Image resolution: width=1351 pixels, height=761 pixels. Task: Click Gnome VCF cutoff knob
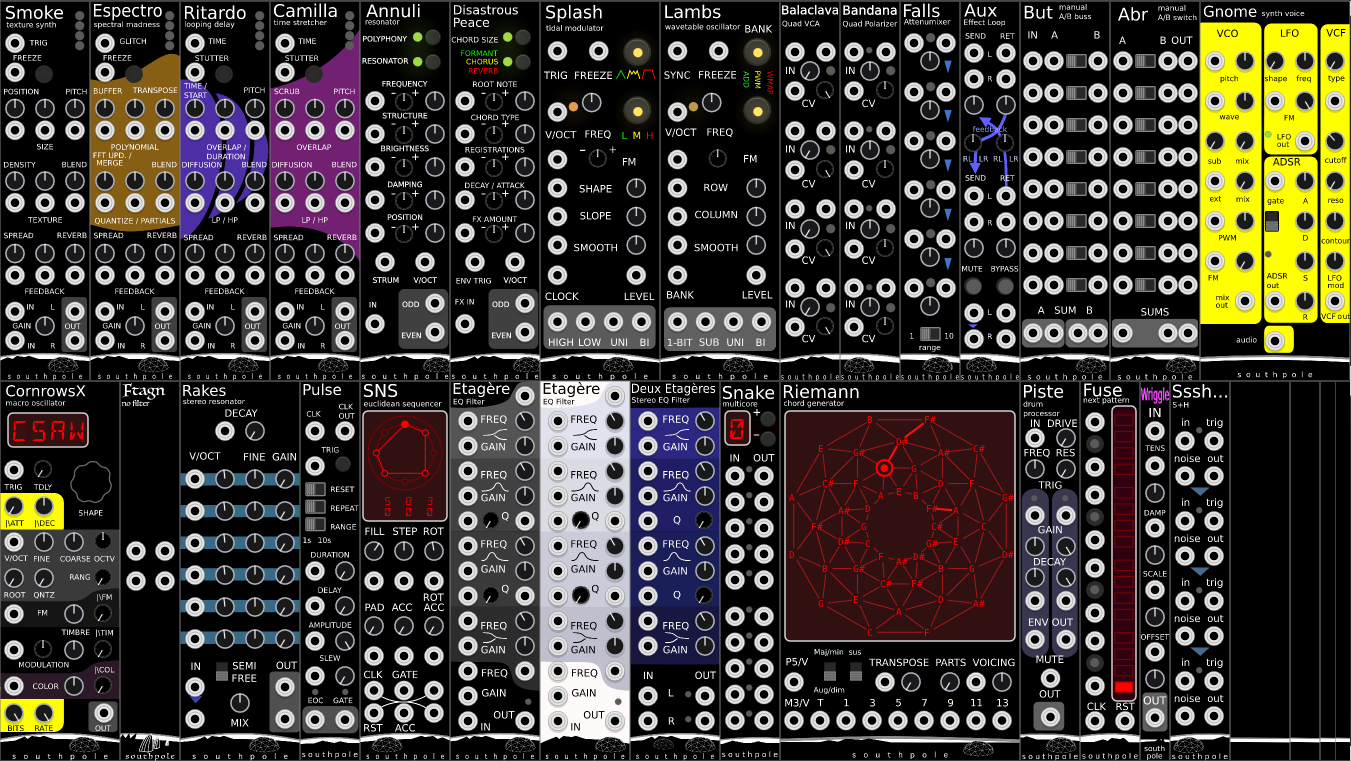[x=1336, y=141]
